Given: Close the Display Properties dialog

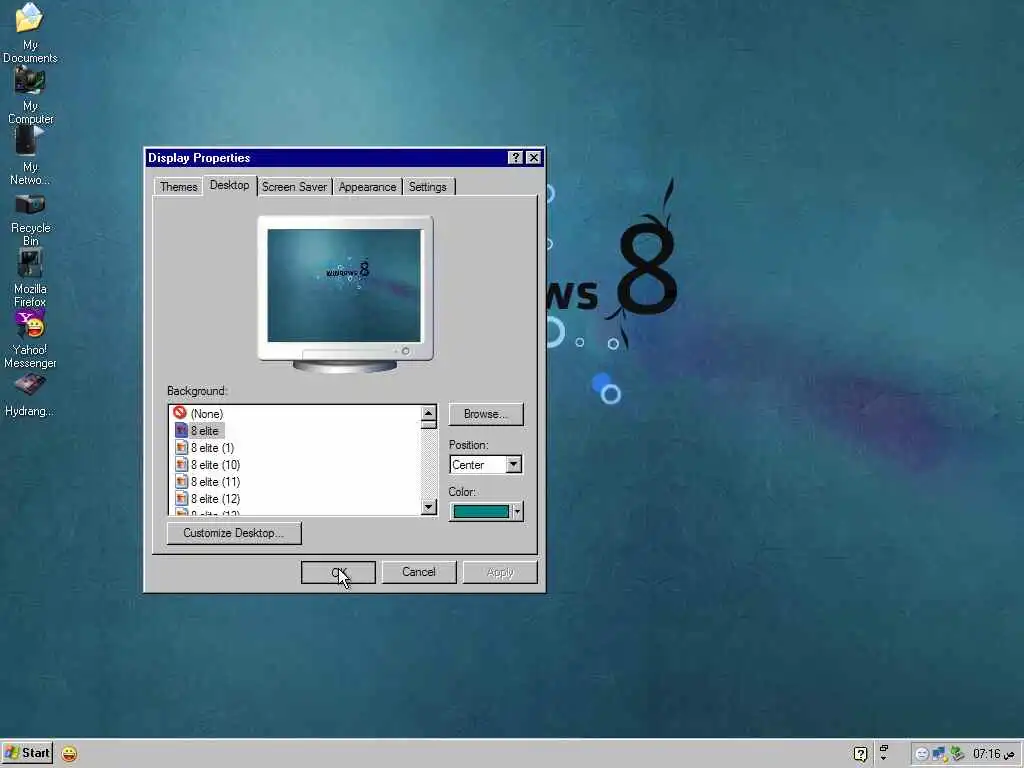Looking at the screenshot, I should (534, 157).
